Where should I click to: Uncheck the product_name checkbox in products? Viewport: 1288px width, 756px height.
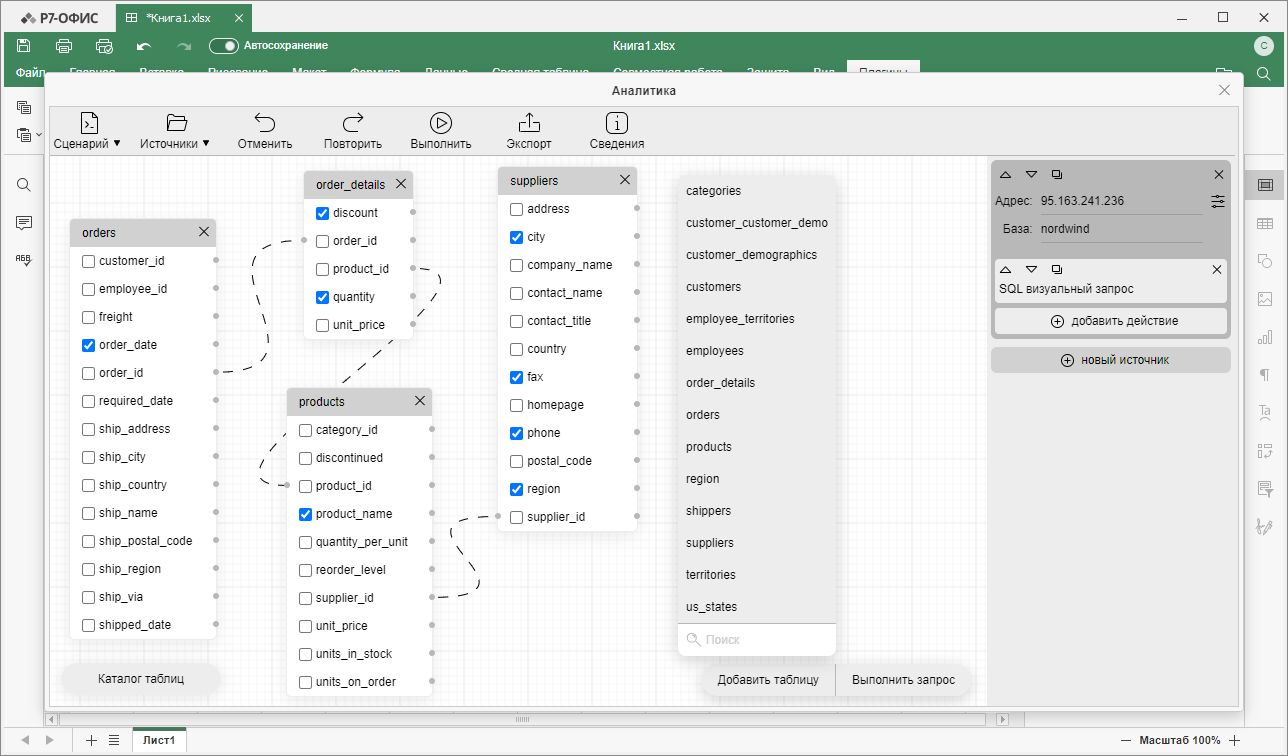(306, 514)
